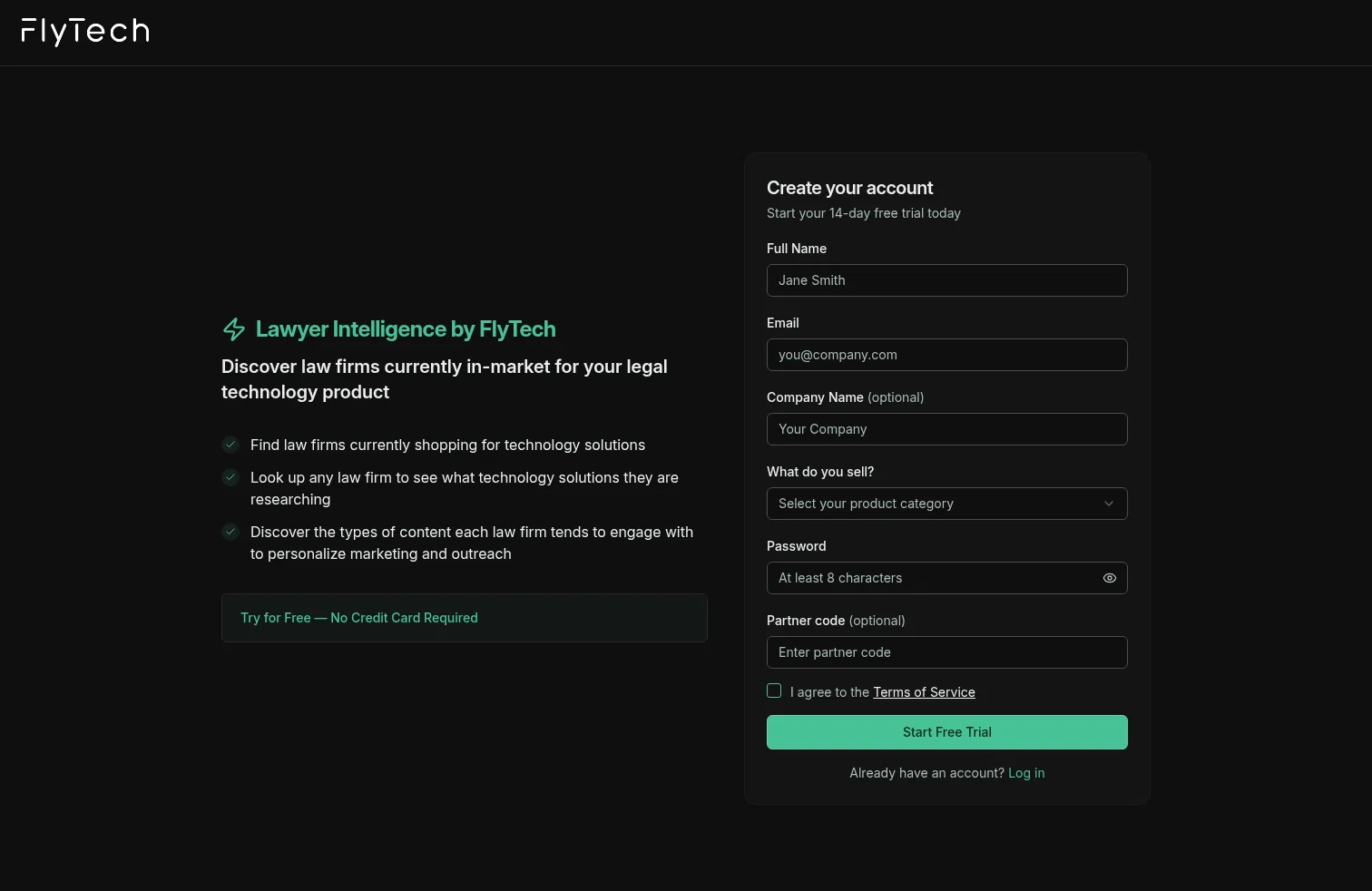Screen dimensions: 1372x891
Task: Click the lightning bolt icon beside Lawyer Intelligence
Action: [x=234, y=329]
